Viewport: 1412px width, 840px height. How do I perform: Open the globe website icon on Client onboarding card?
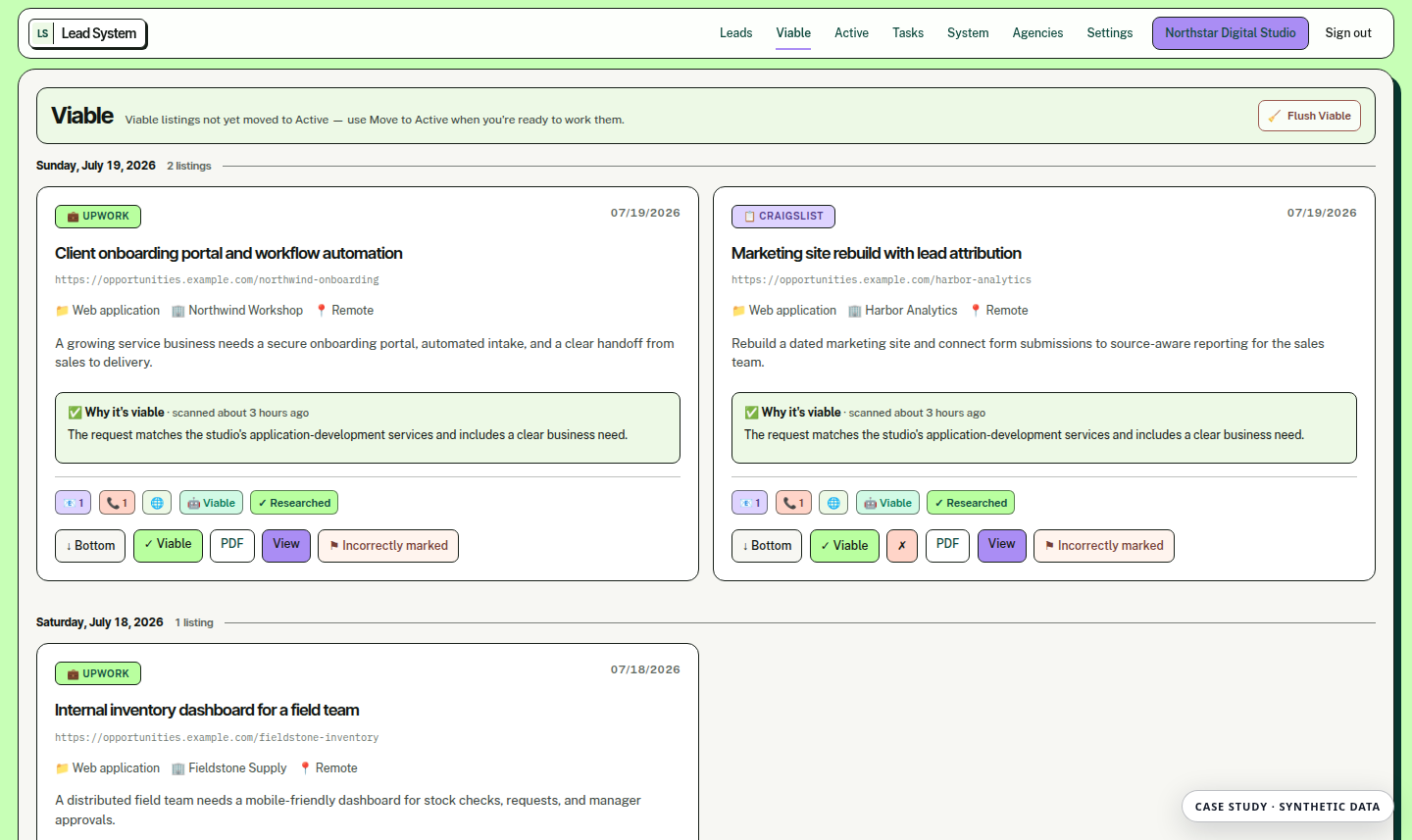(x=157, y=503)
